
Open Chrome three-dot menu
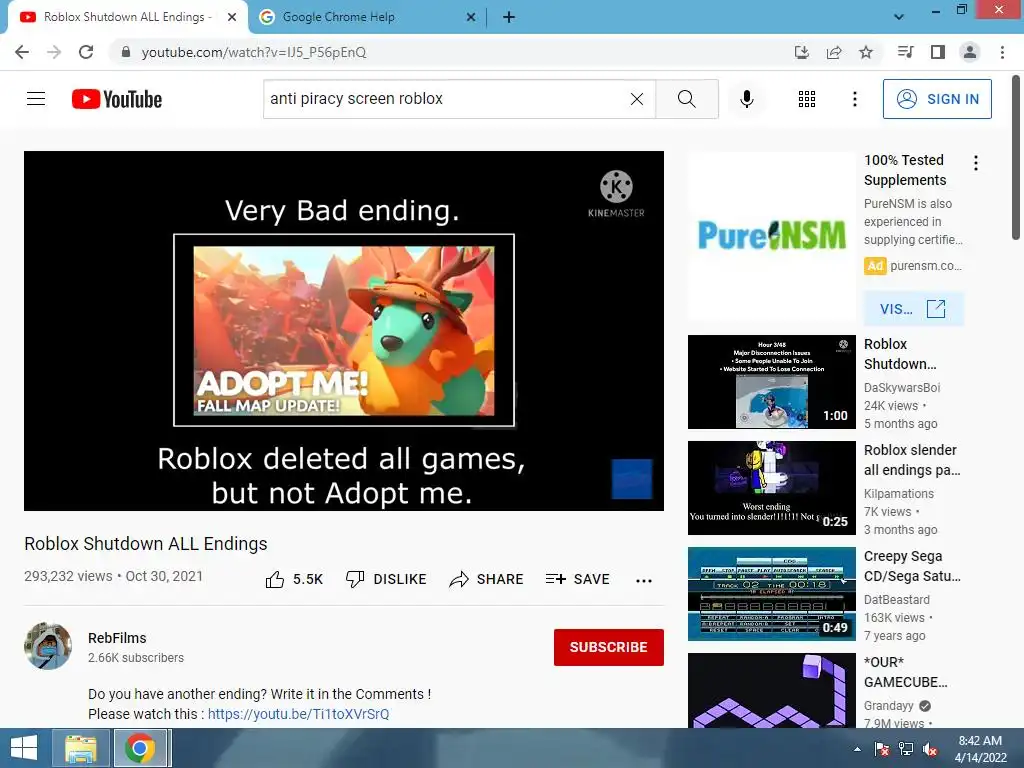1002,52
